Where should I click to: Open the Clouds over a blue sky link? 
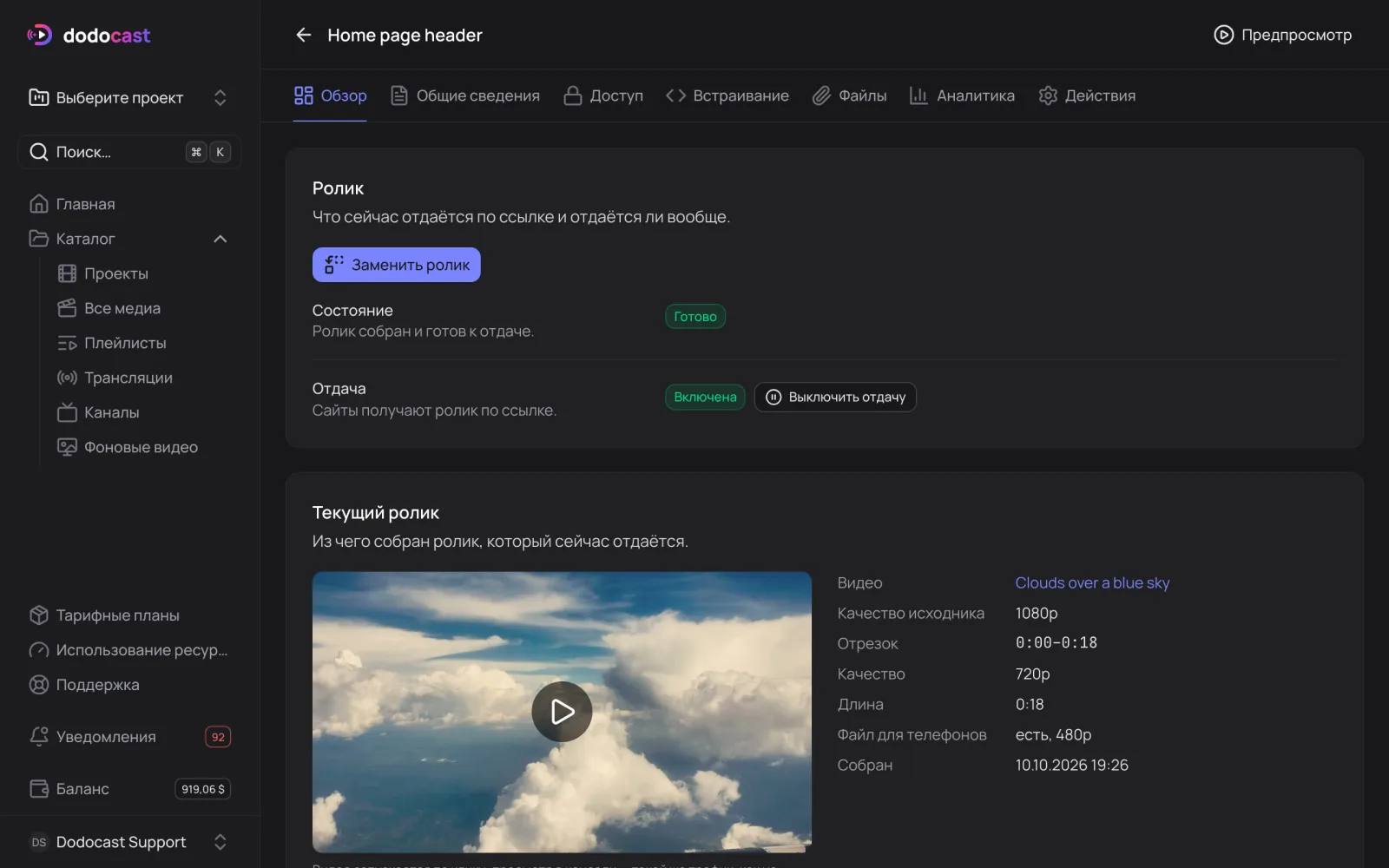point(1092,582)
